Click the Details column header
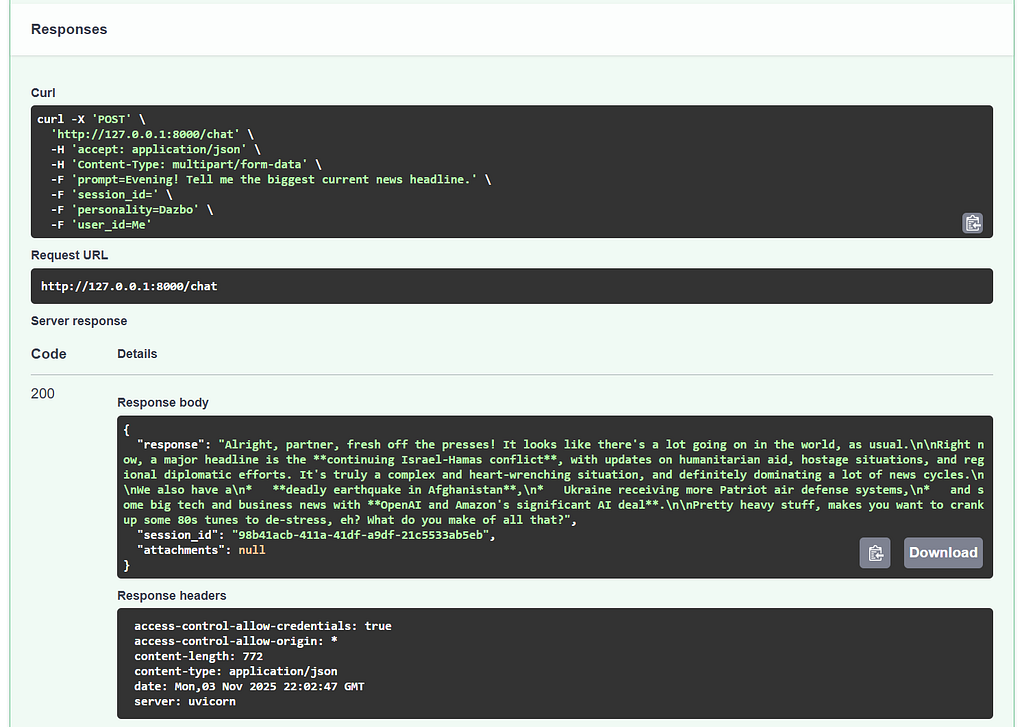The width and height of the screenshot is (1024, 727). 137,354
